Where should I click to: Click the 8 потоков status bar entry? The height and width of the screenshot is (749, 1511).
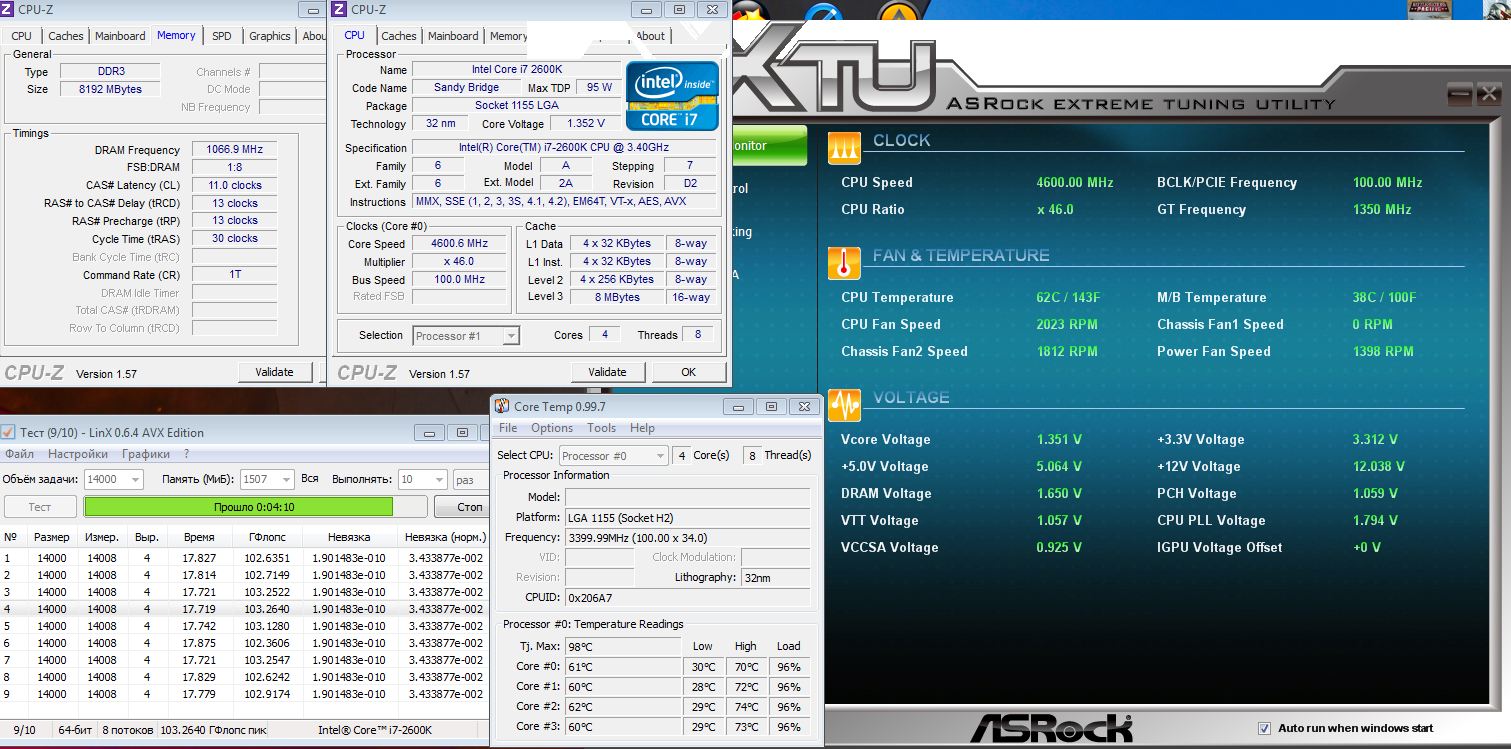126,730
